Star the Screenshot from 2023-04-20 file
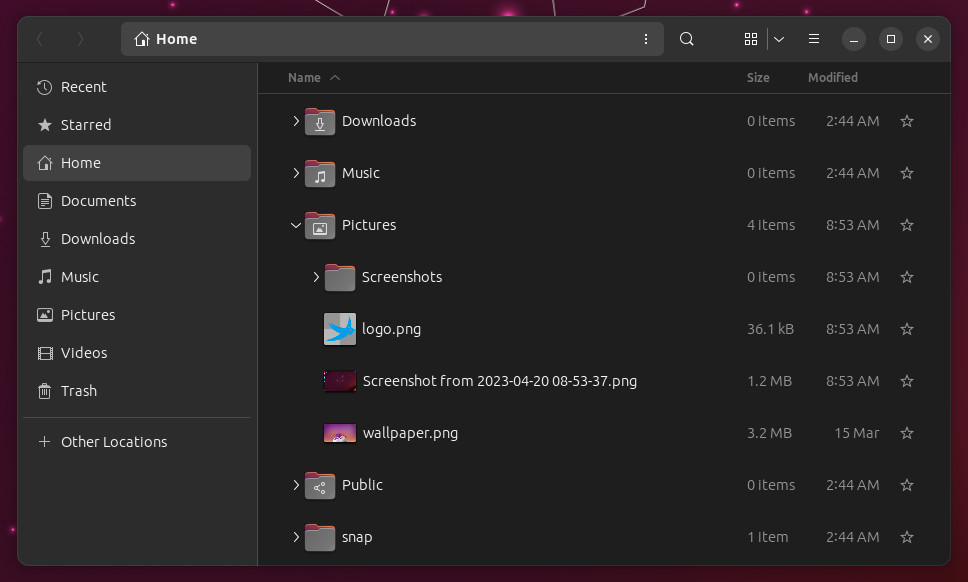Viewport: 968px width, 582px height. click(906, 381)
